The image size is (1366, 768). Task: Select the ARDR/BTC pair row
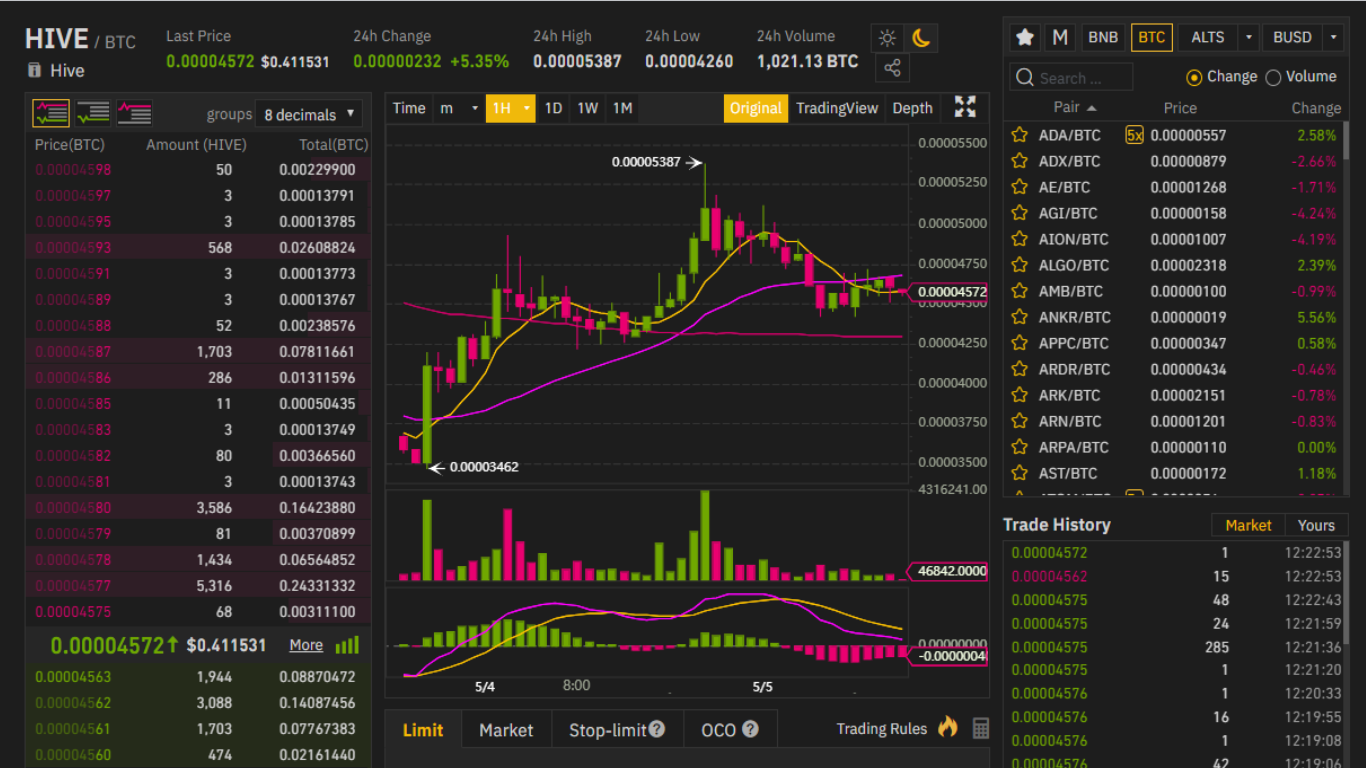point(1173,369)
